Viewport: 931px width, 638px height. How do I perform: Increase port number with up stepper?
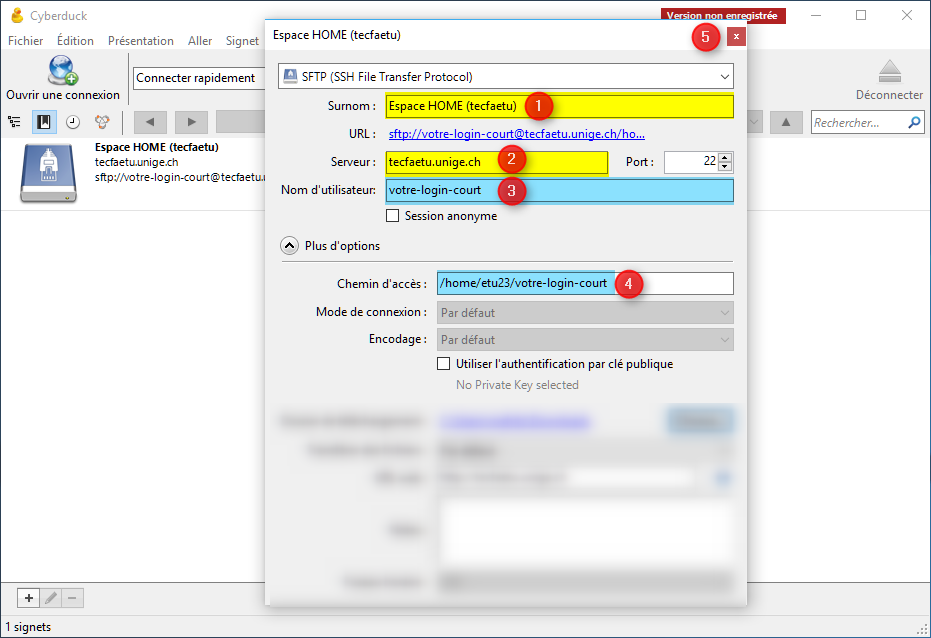(725, 157)
